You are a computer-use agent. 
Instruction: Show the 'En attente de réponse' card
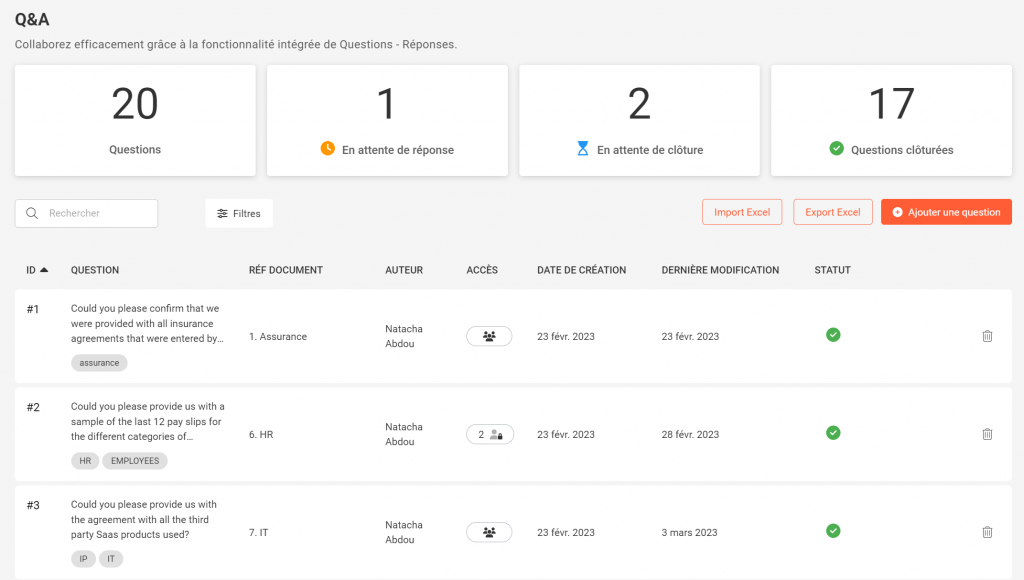point(387,121)
